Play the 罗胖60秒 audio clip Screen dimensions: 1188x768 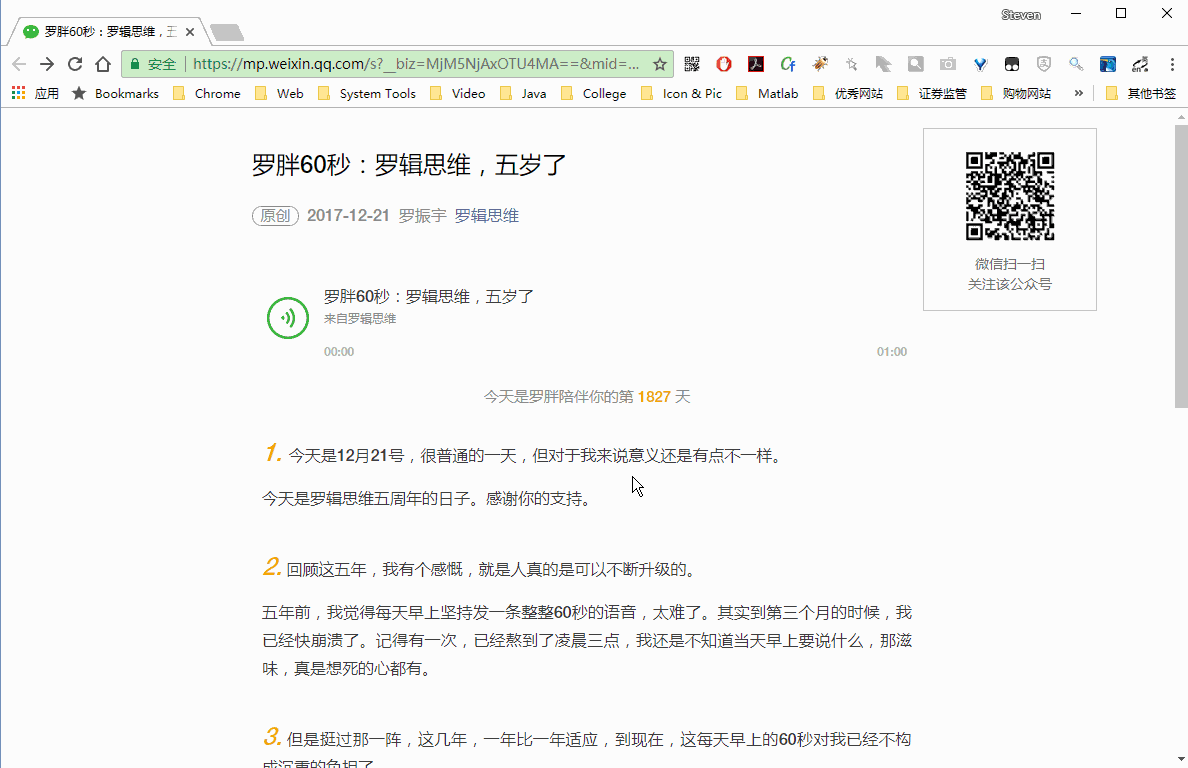pos(288,318)
